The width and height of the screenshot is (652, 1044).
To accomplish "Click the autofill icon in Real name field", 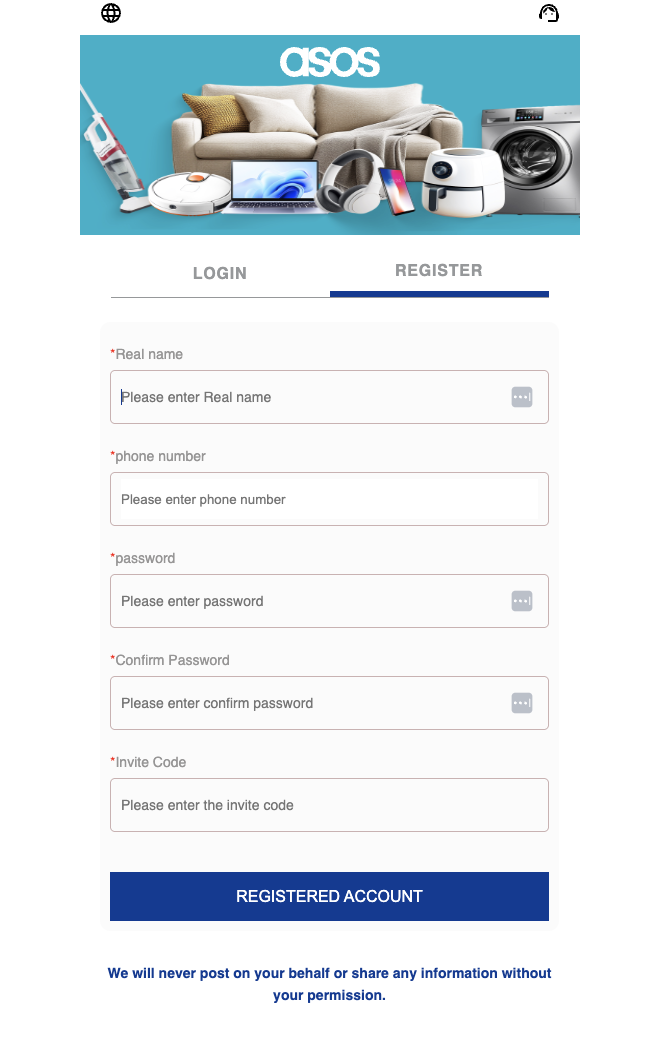I will coord(521,397).
